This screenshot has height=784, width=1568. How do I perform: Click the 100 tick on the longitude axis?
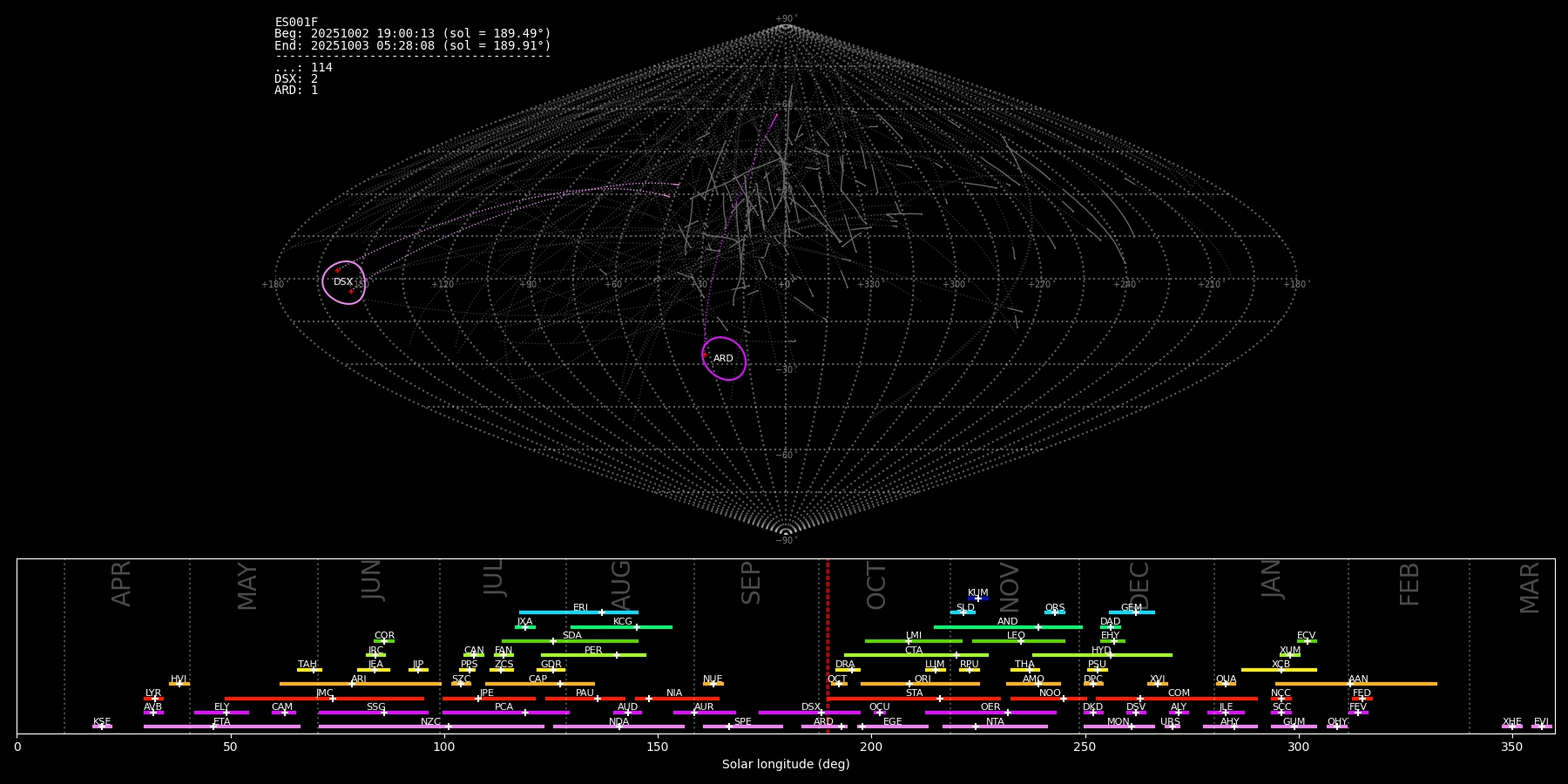[x=444, y=747]
